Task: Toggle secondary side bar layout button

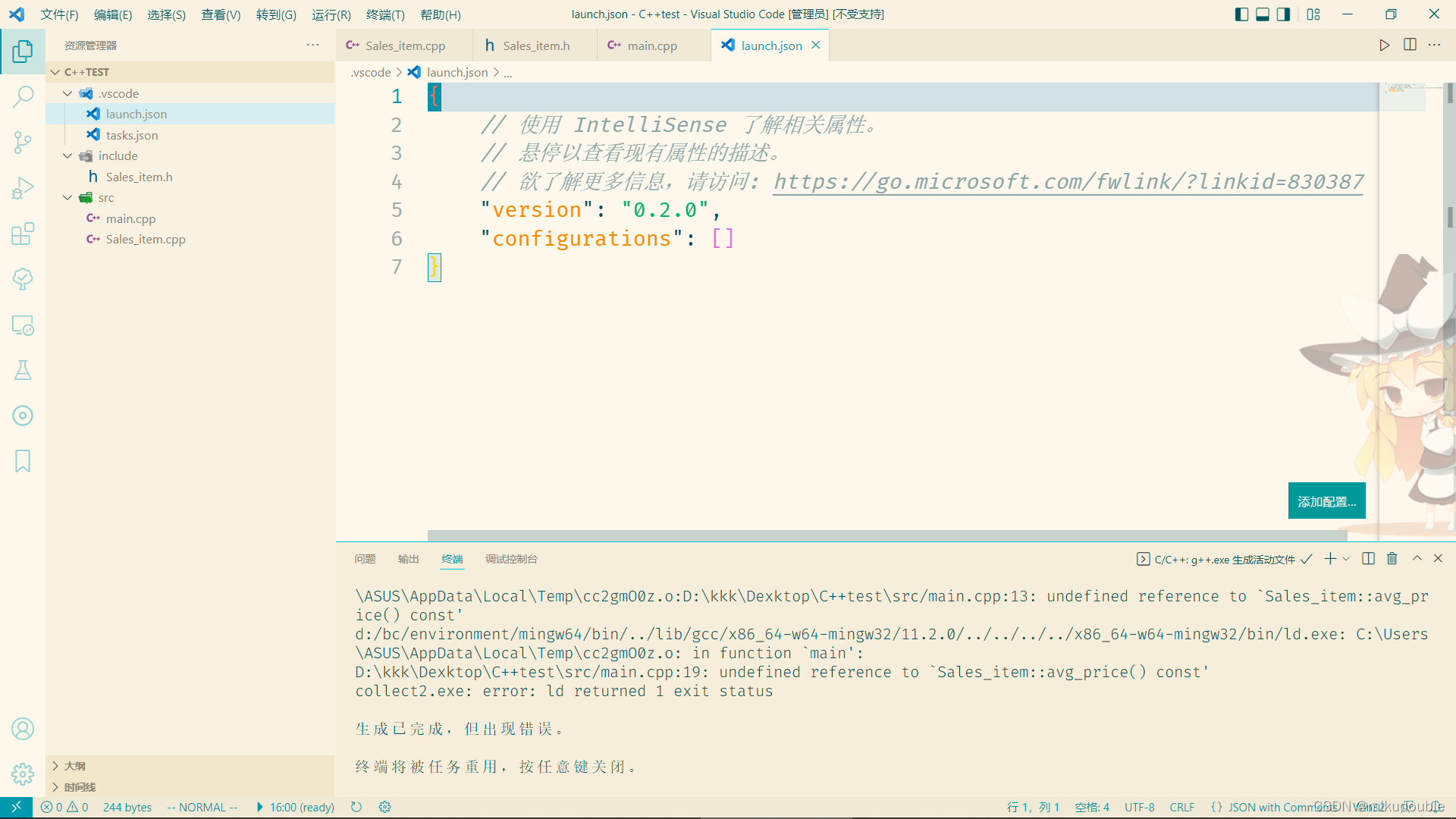Action: click(x=1283, y=14)
